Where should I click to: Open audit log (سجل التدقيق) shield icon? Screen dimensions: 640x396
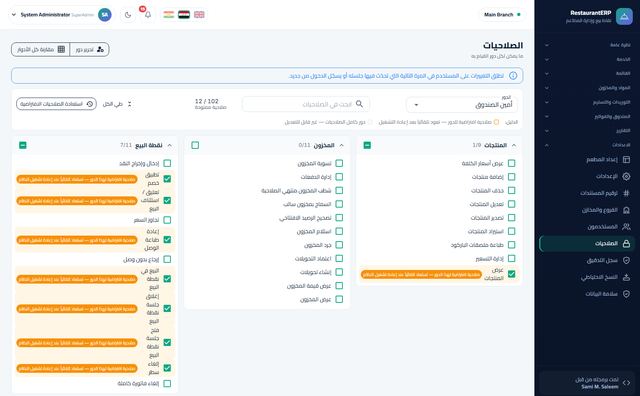626,260
